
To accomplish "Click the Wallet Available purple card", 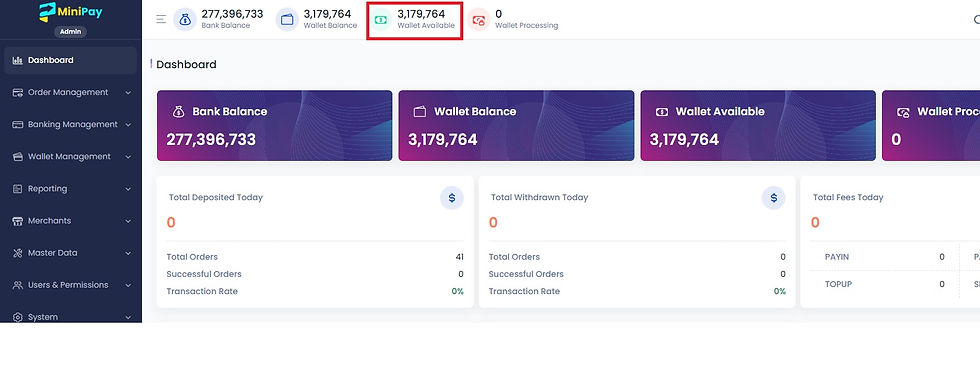I will (x=758, y=126).
